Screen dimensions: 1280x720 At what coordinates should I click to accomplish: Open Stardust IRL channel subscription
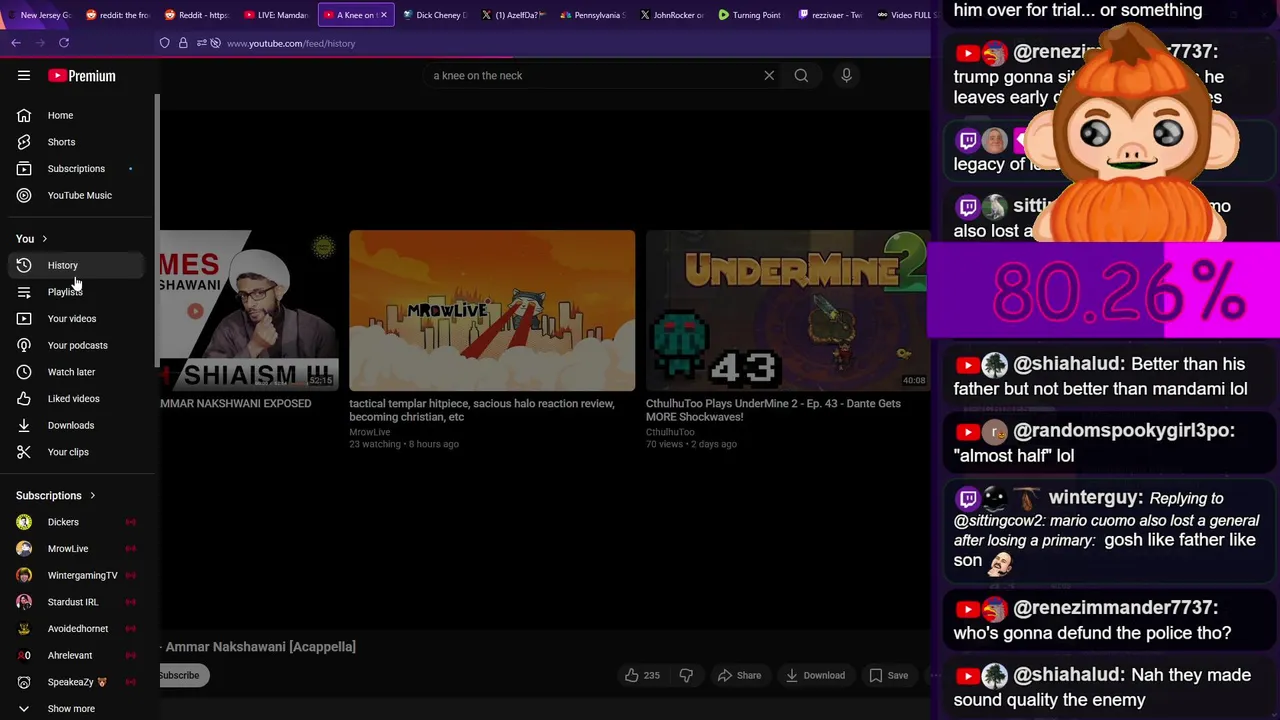[78, 602]
